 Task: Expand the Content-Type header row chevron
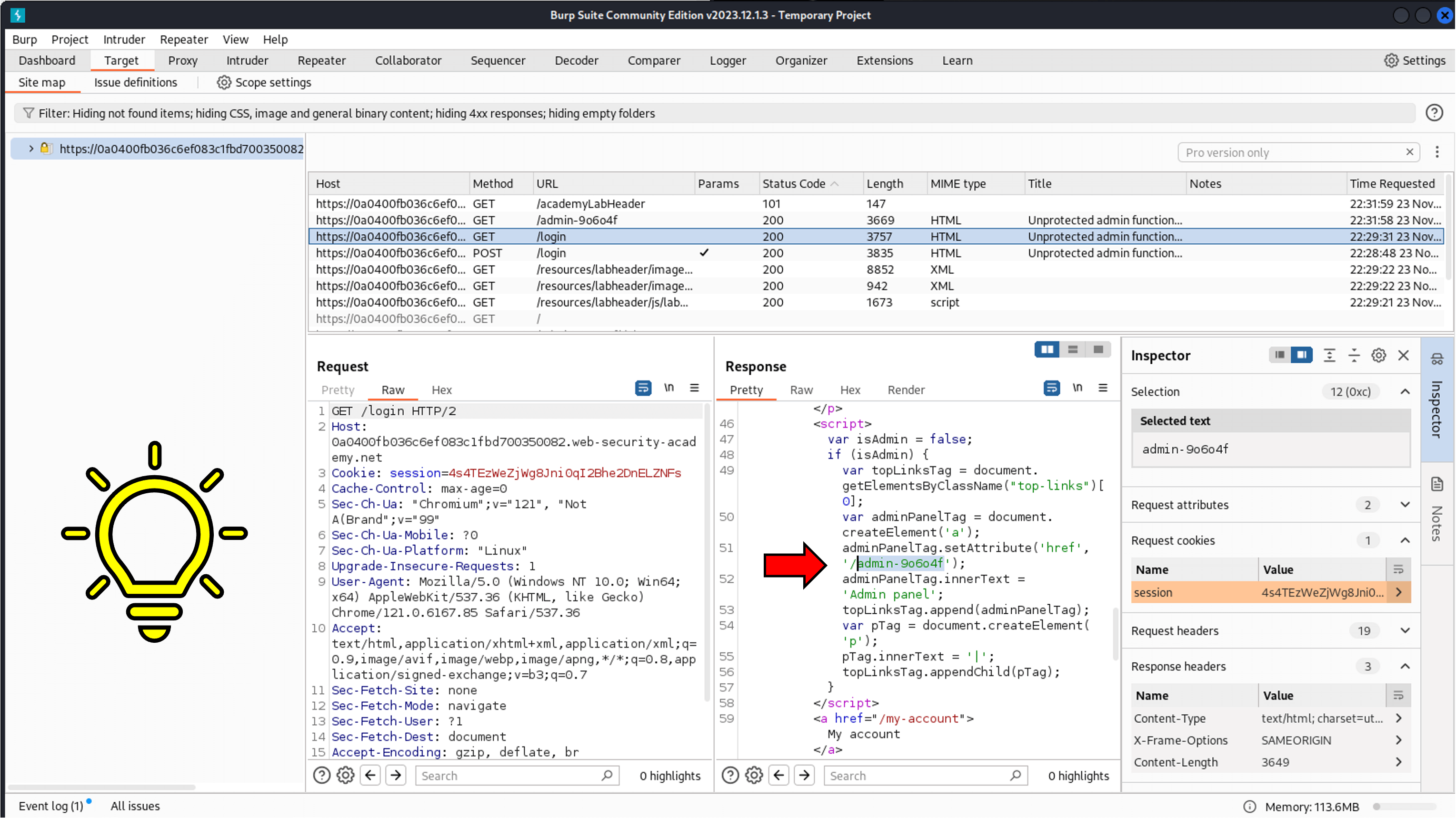coord(1398,718)
